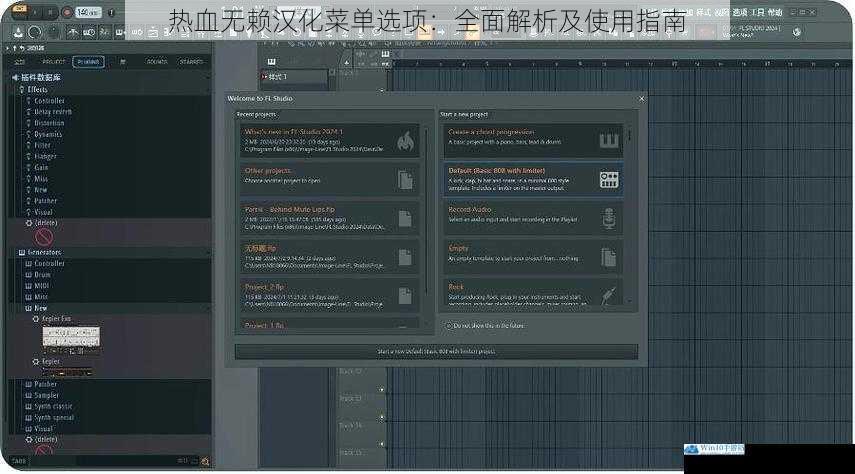Screen dimensions: 855x474
Task: Click delete icon under Effects category
Action: coord(44,237)
